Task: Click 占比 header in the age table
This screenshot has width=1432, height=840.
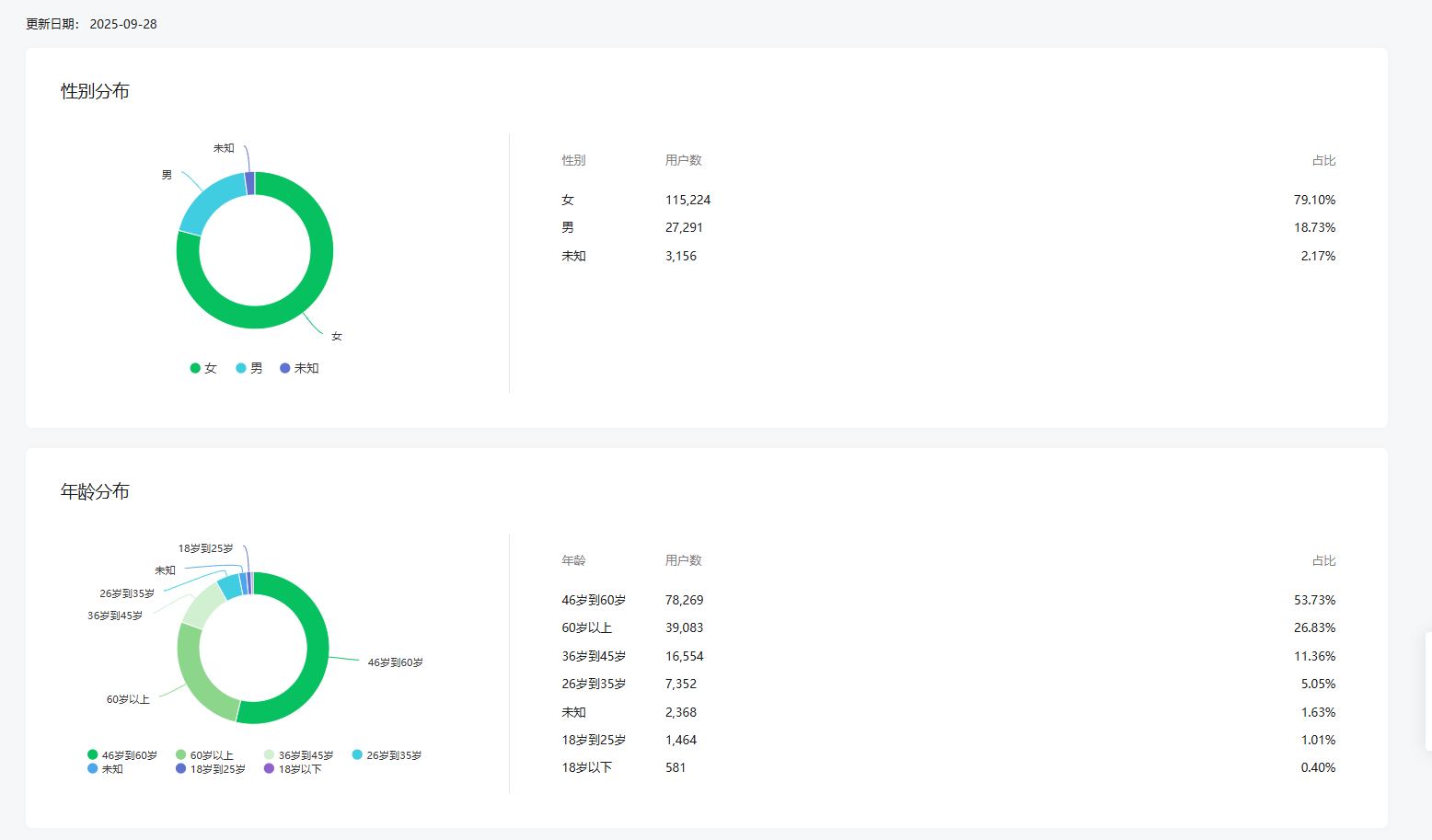Action: [1323, 560]
